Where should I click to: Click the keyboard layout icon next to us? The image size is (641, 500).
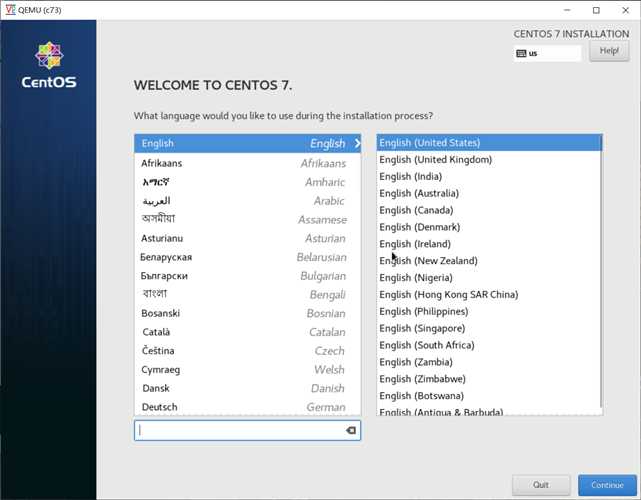click(521, 54)
